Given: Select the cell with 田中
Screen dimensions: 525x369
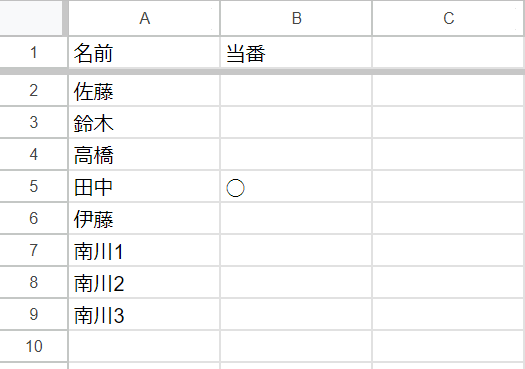Looking at the screenshot, I should (144, 186).
